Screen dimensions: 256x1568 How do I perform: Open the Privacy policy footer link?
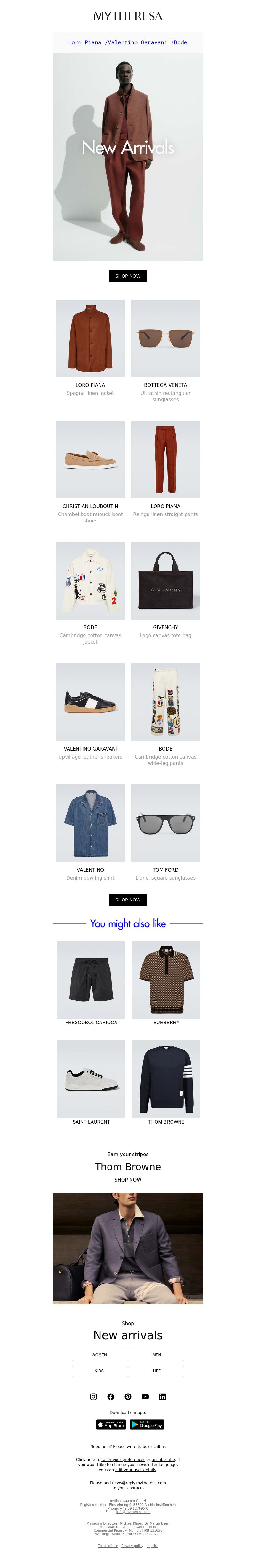click(x=132, y=1545)
